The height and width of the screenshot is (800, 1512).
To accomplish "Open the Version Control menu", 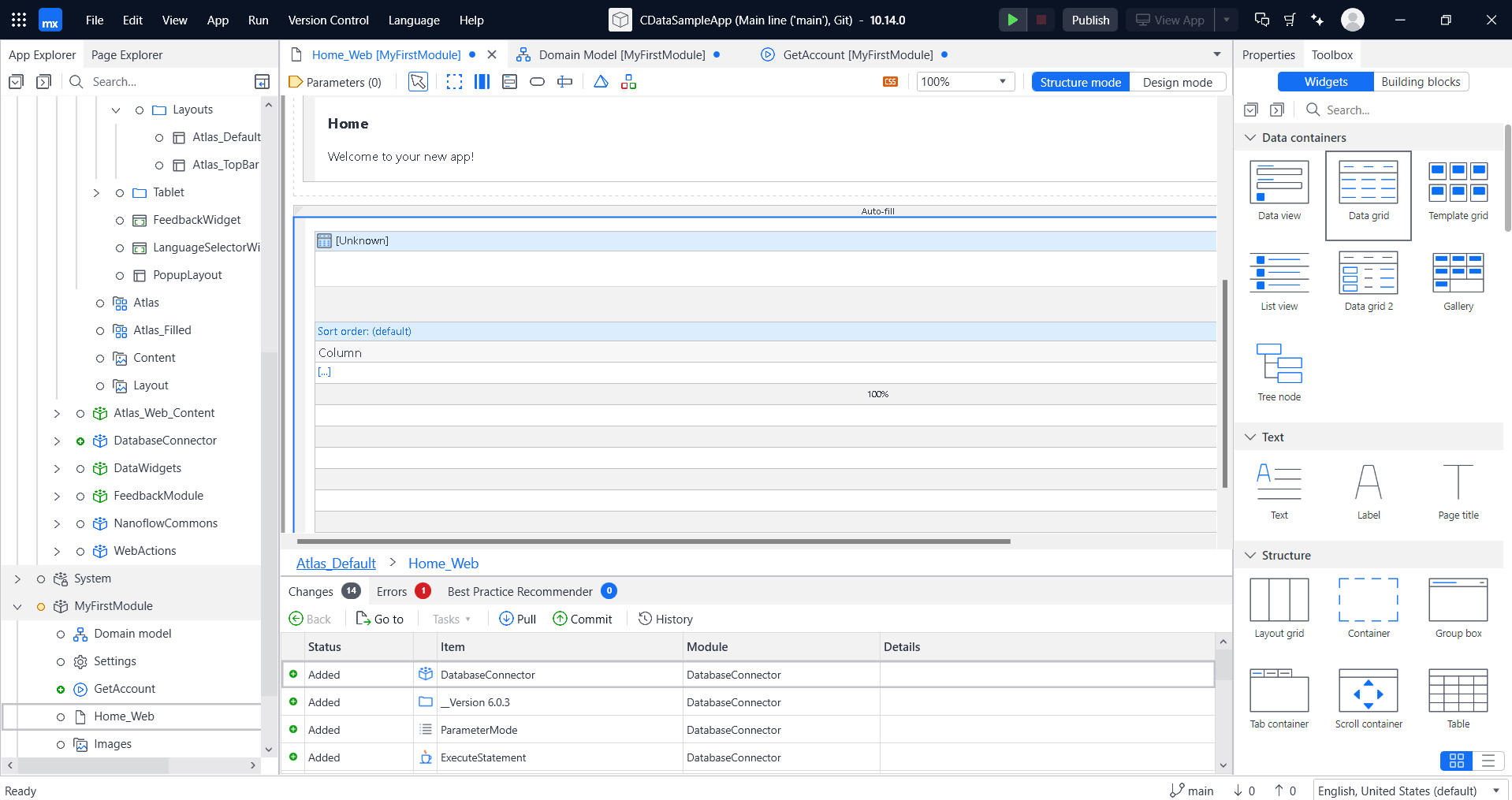I will pos(328,20).
